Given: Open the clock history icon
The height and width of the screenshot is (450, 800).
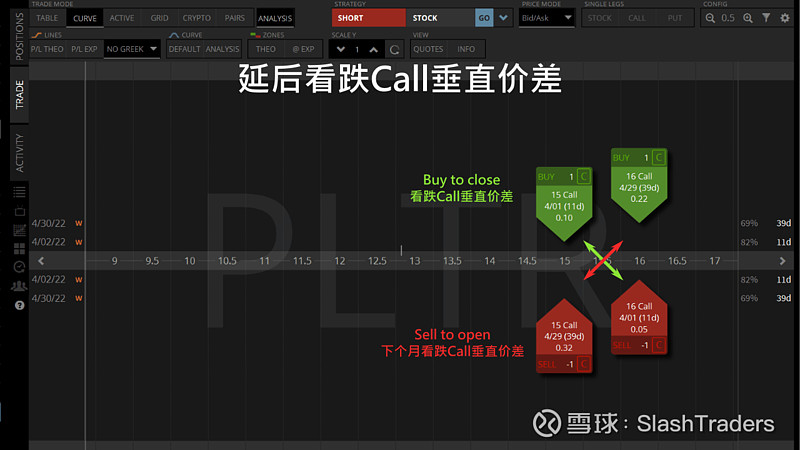Looking at the screenshot, I should (19, 267).
